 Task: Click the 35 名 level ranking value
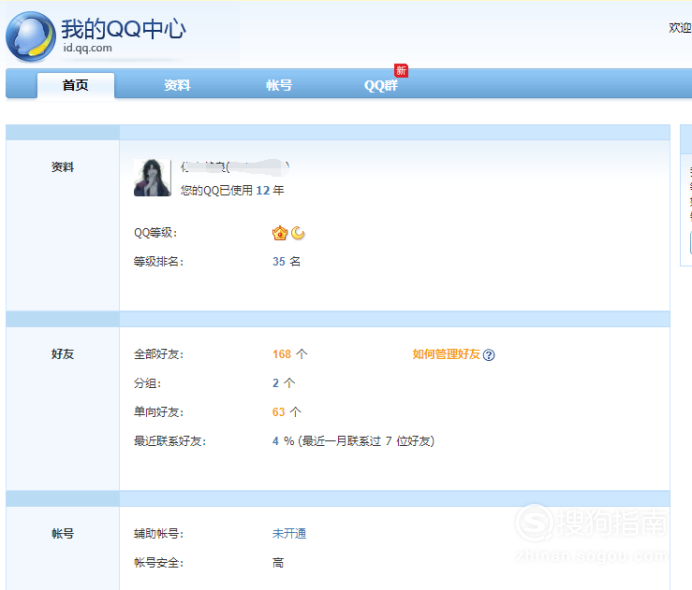286,262
